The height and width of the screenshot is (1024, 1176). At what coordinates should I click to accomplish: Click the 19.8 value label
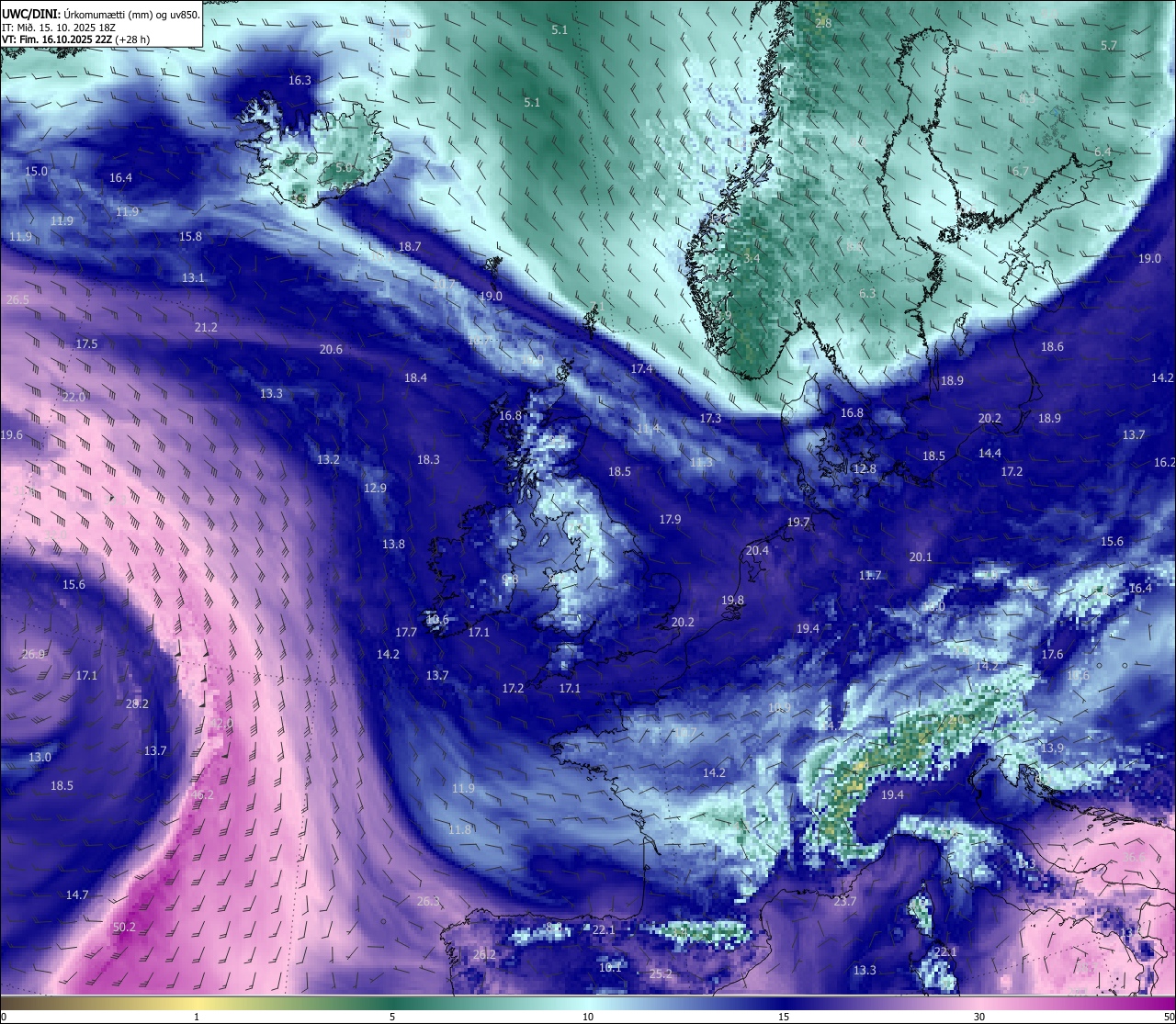[732, 601]
